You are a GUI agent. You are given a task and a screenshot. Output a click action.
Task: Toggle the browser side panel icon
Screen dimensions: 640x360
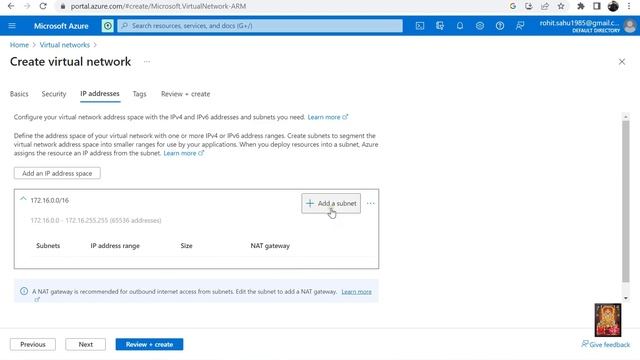[x=597, y=6]
